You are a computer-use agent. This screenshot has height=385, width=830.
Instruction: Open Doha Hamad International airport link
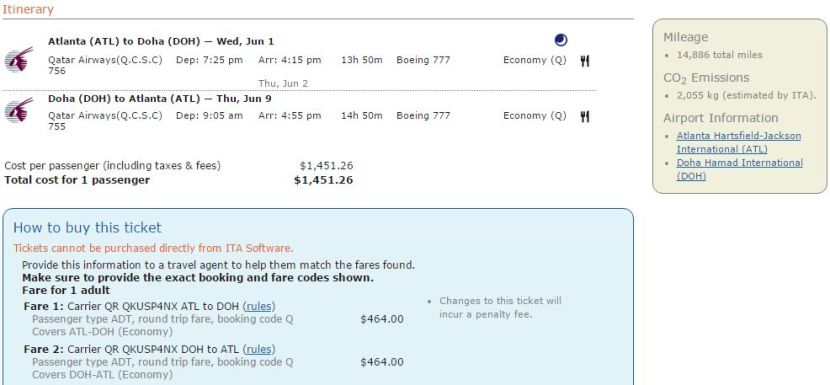(x=739, y=169)
